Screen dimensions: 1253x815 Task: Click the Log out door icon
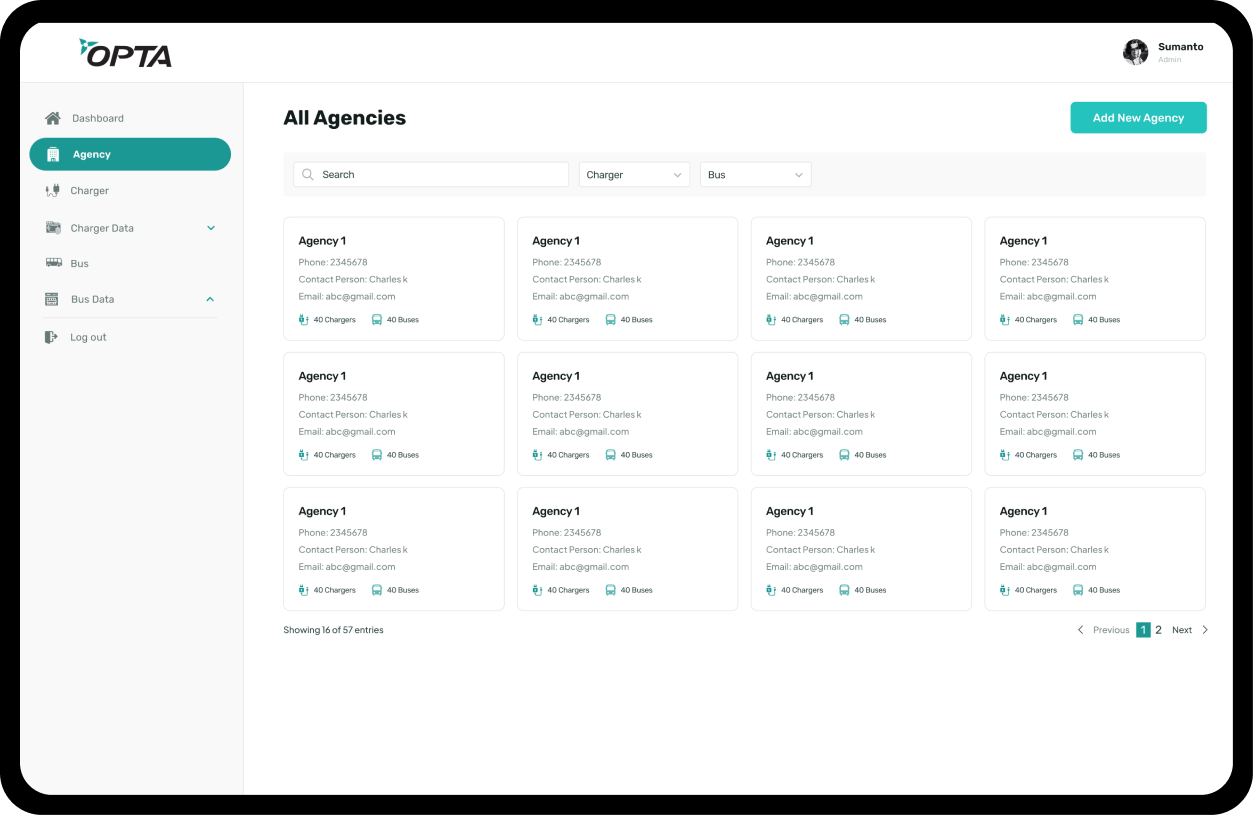(52, 337)
